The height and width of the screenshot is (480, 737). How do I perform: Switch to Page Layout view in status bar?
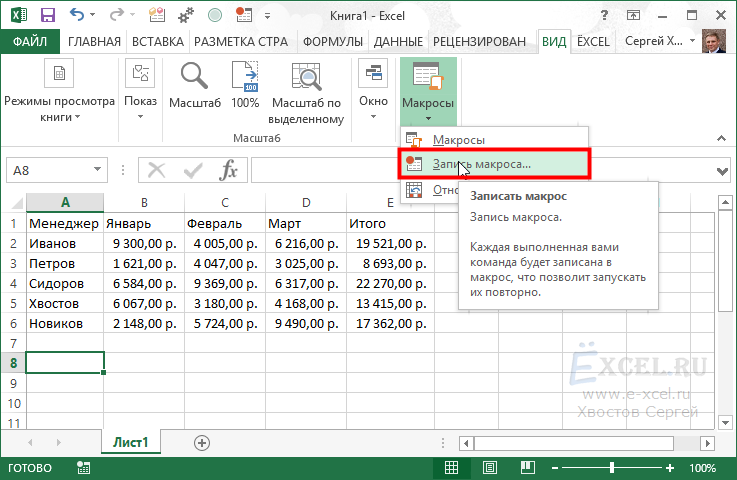(x=490, y=468)
